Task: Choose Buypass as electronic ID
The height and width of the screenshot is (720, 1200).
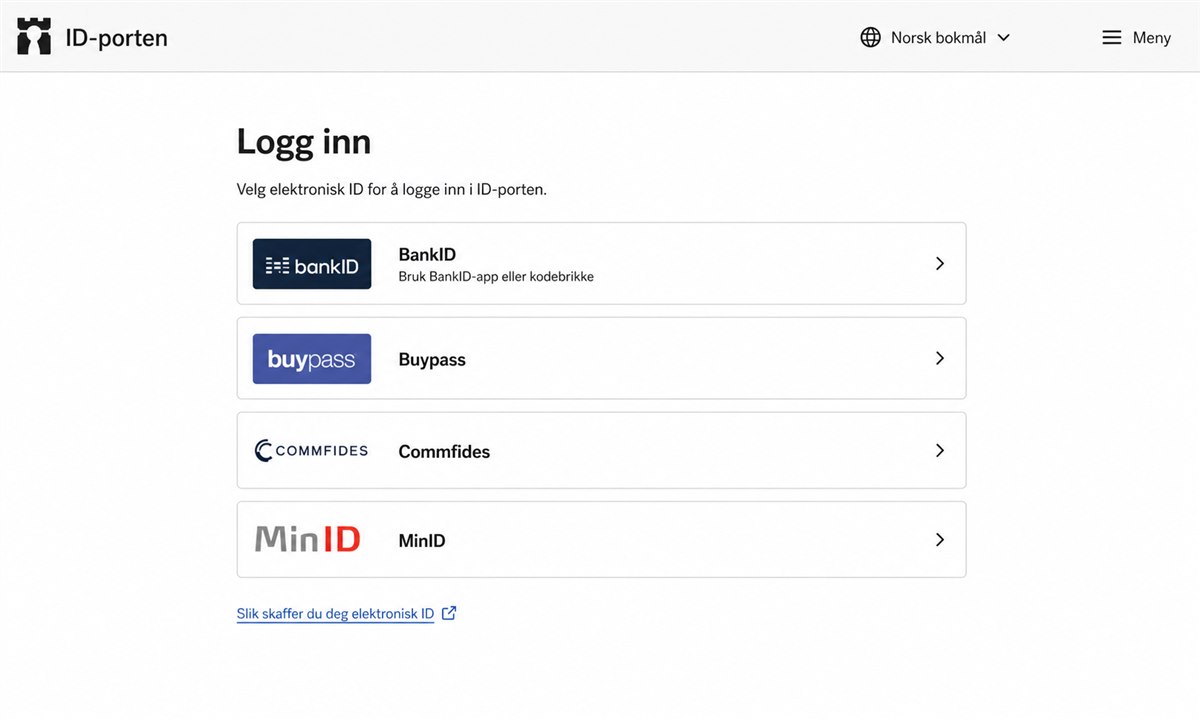Action: 601,358
